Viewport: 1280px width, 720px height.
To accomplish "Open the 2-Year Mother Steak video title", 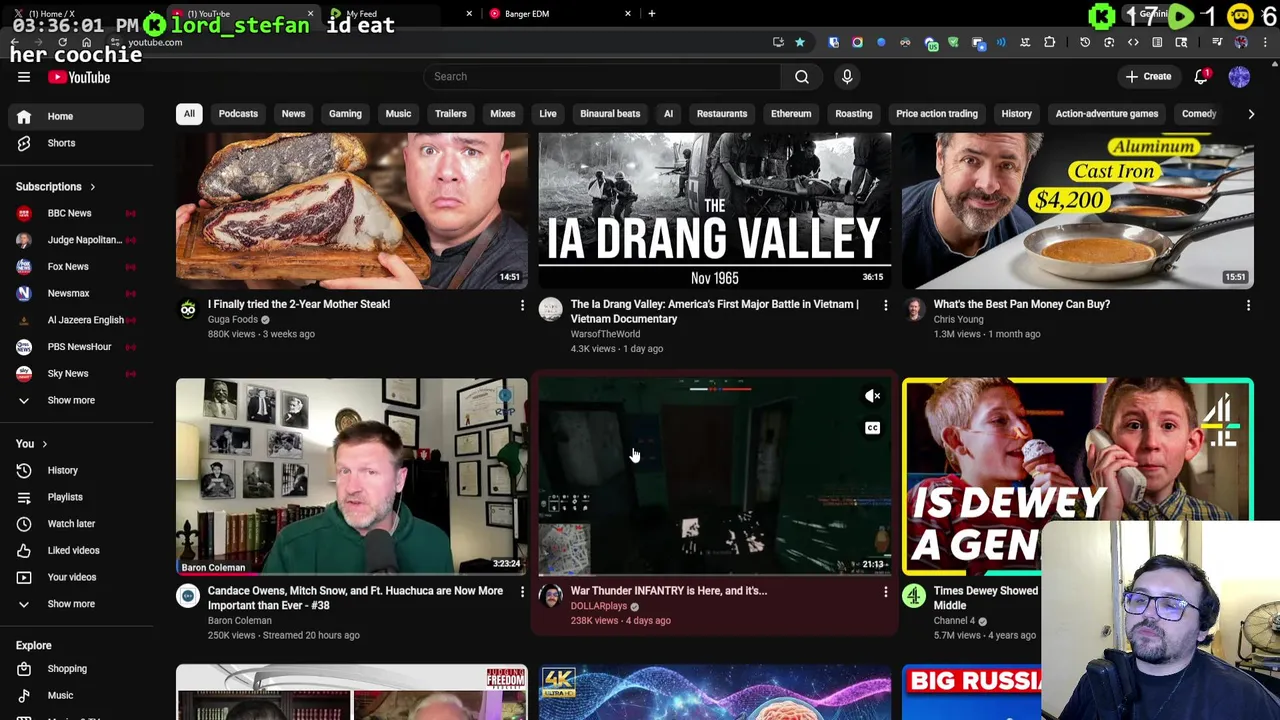I will tap(299, 304).
